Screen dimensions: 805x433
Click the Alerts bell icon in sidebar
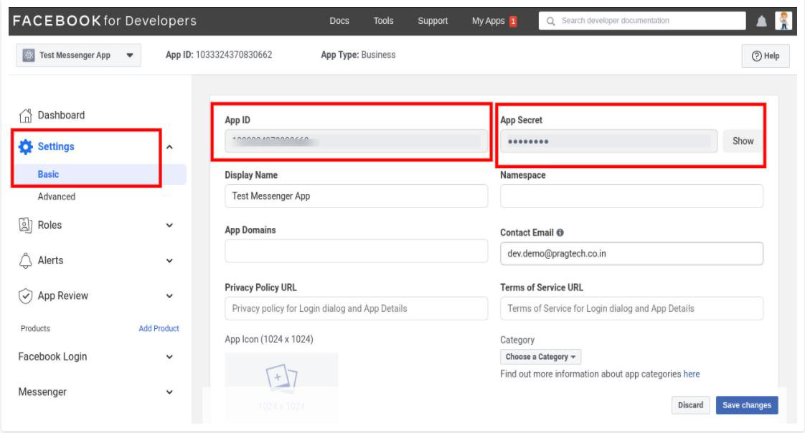coord(25,260)
